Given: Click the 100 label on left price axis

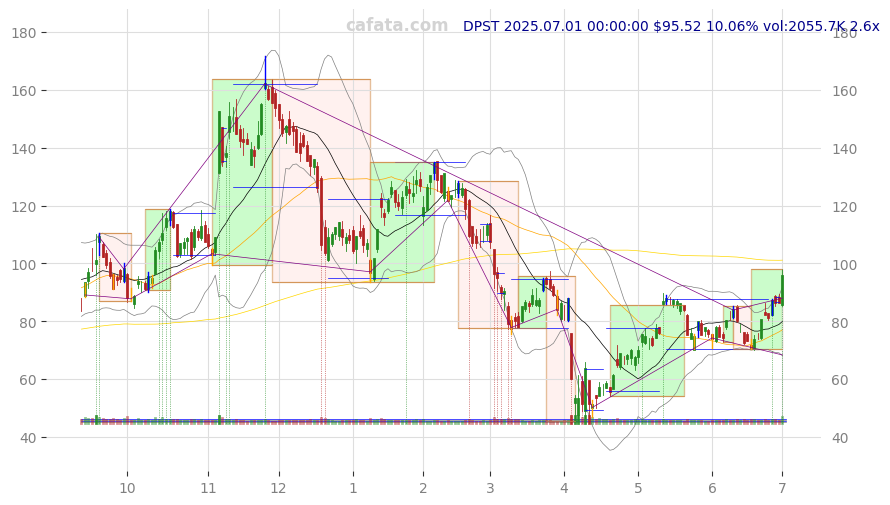Looking at the screenshot, I should (x=23, y=264).
